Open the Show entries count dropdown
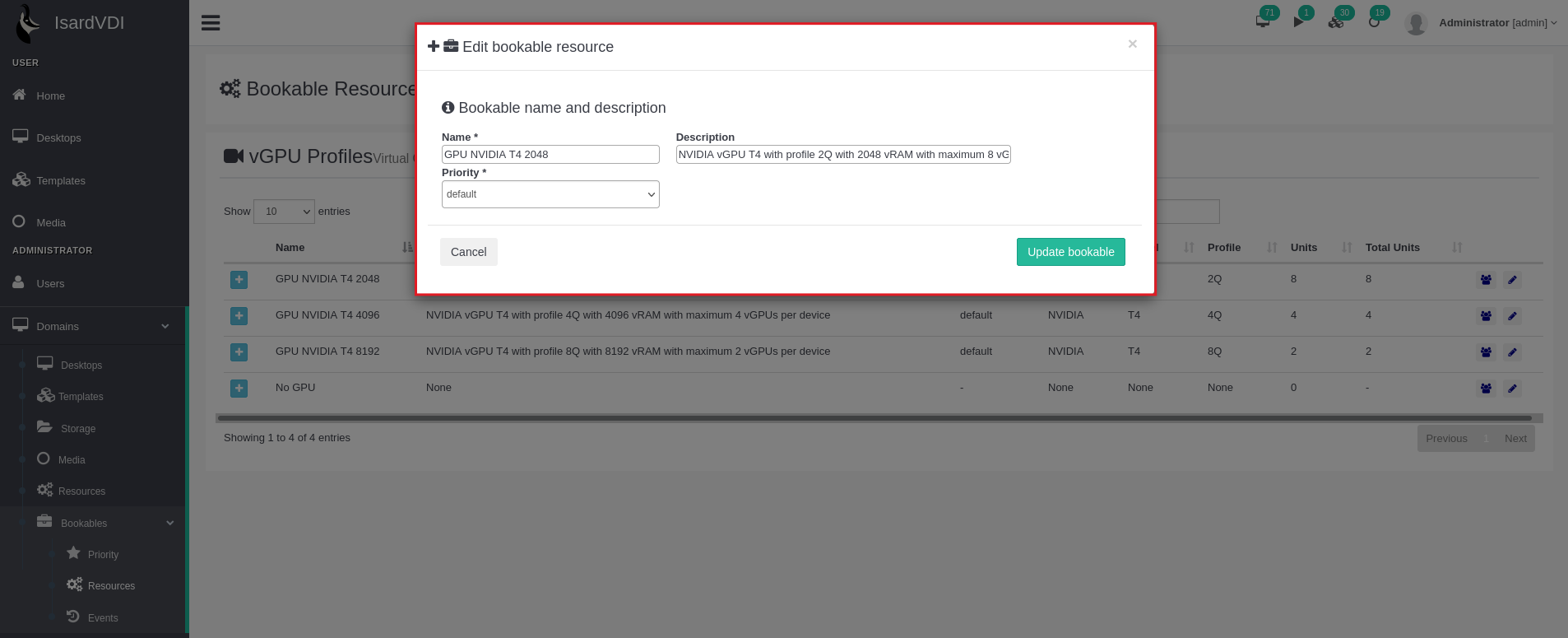The height and width of the screenshot is (638, 1568). [x=284, y=212]
